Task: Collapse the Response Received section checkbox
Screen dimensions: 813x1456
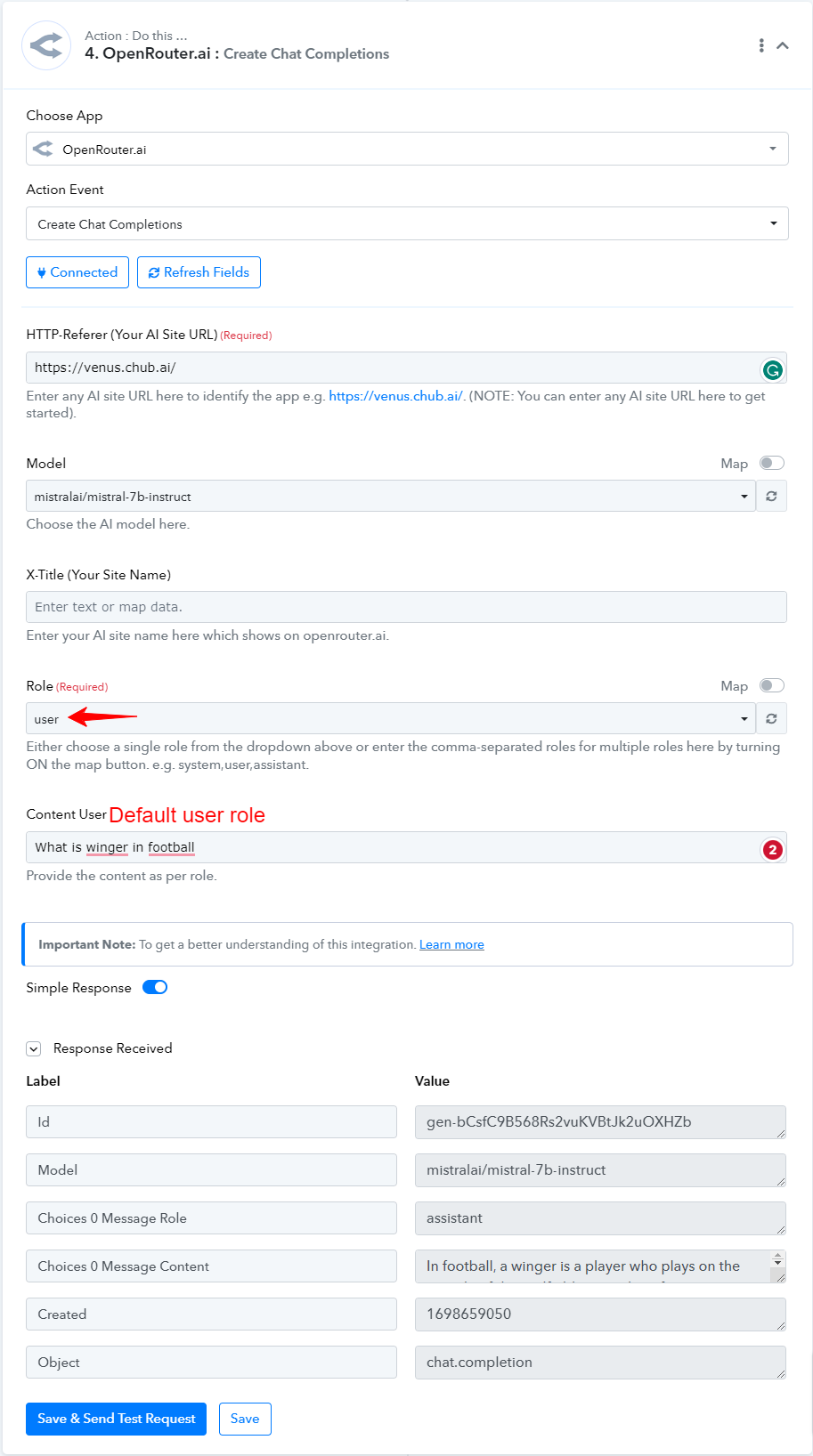Action: tap(34, 1048)
